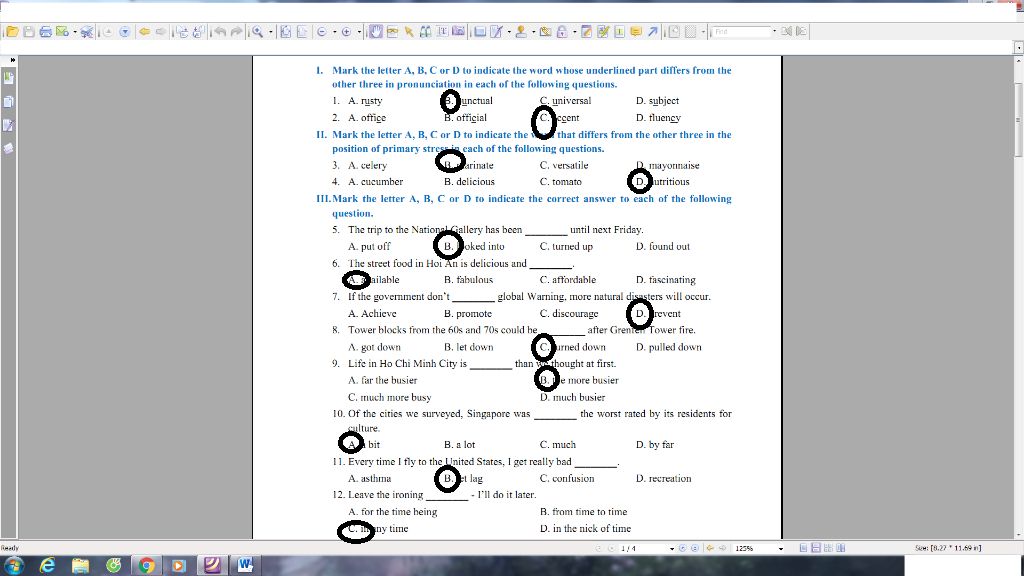The width and height of the screenshot is (1024, 576).
Task: Click 'Ready' status bar text
Action: [10, 548]
